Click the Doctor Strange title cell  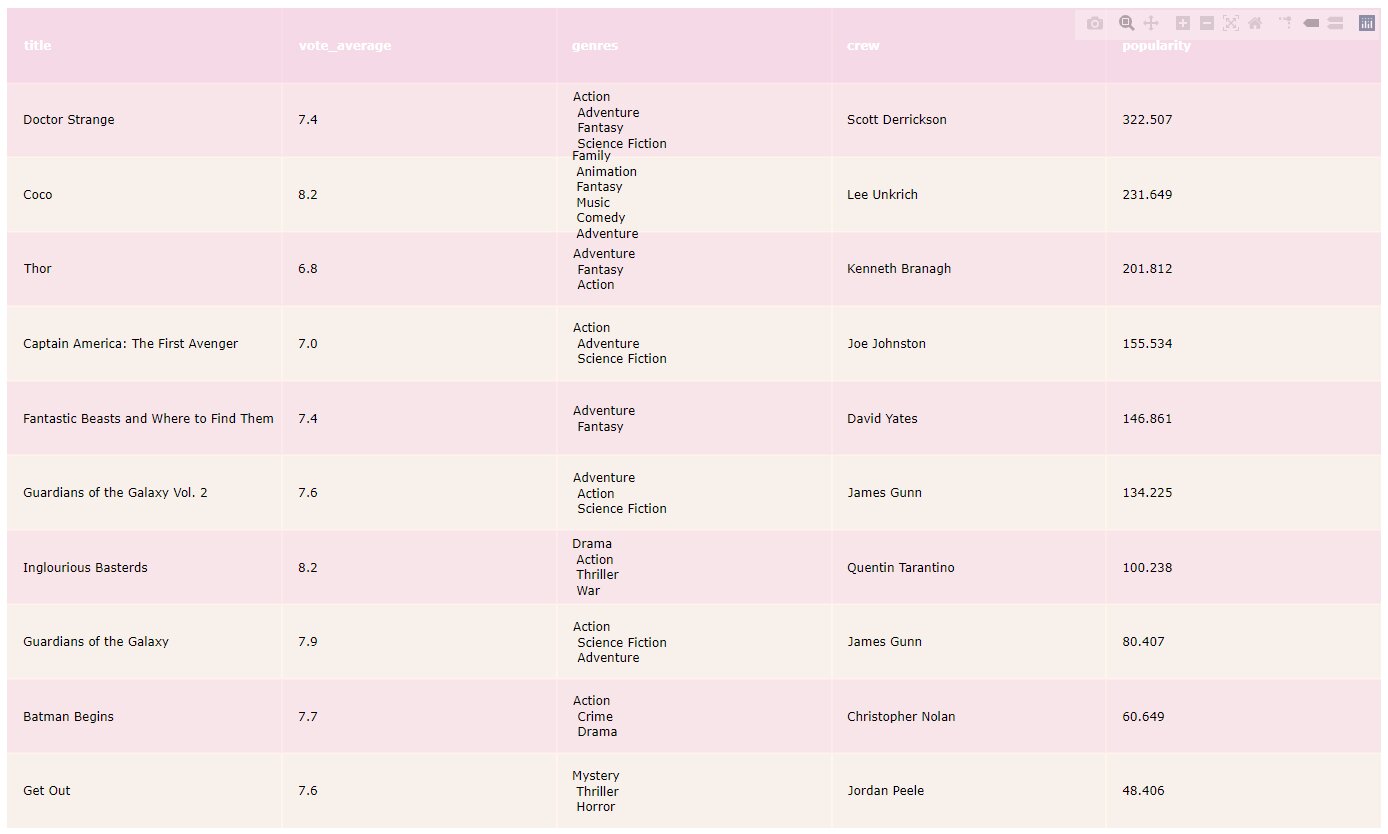(x=69, y=120)
